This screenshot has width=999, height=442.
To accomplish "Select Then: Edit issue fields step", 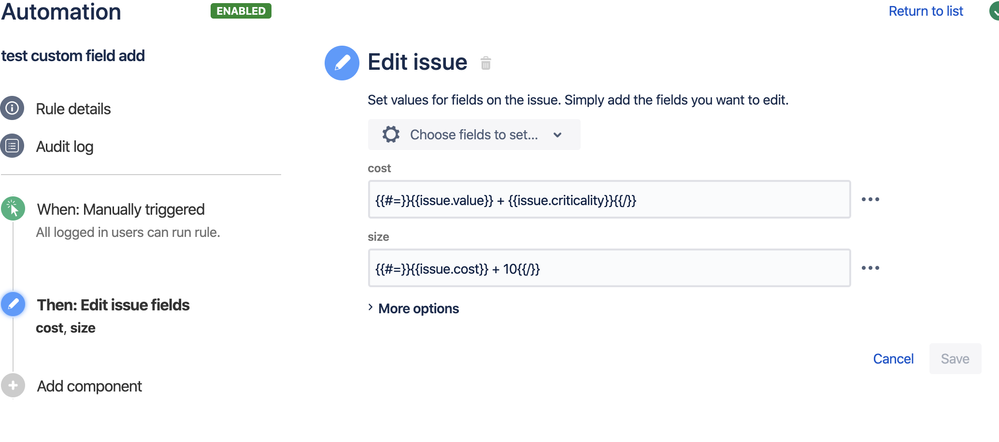I will [112, 305].
